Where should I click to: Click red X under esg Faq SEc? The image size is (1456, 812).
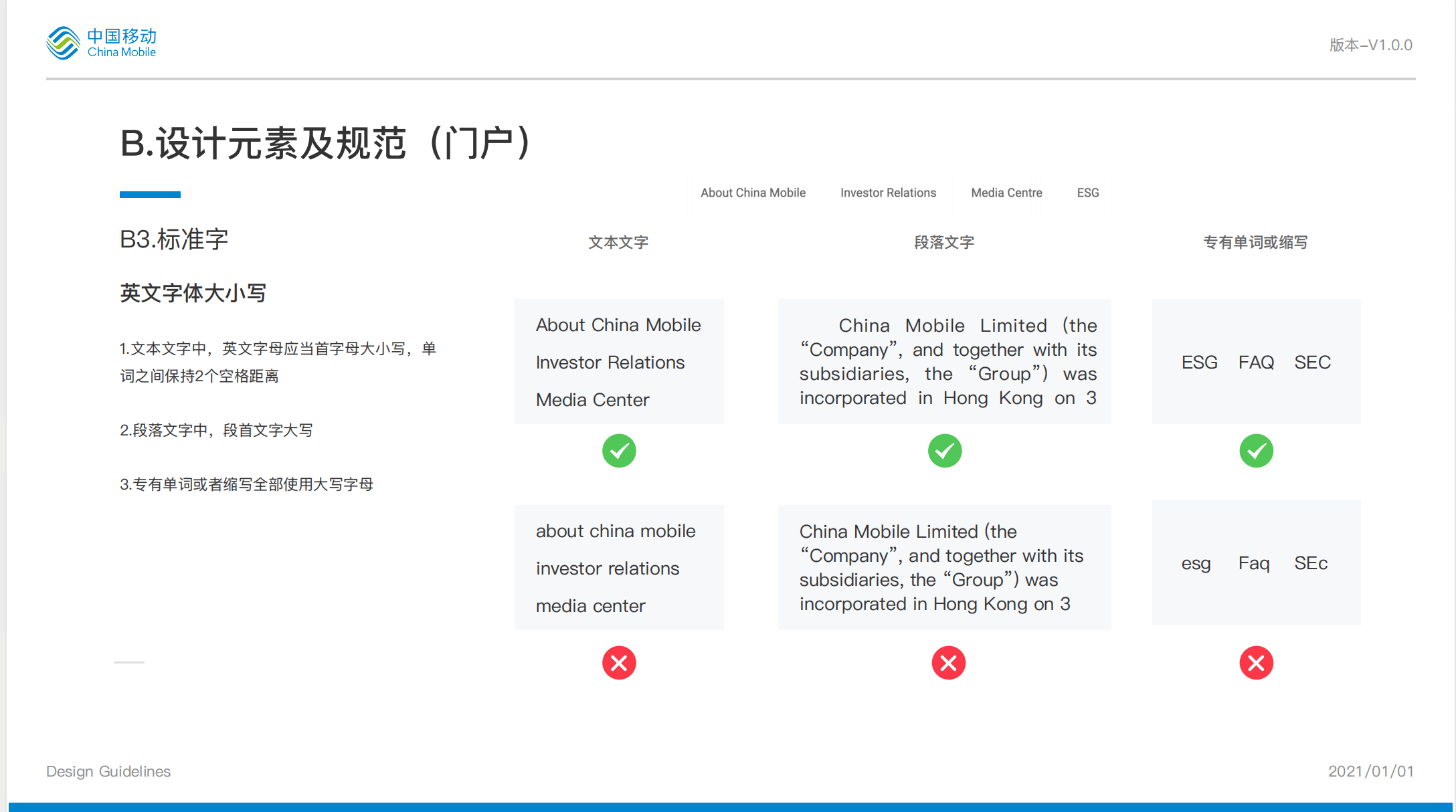coord(1256,663)
